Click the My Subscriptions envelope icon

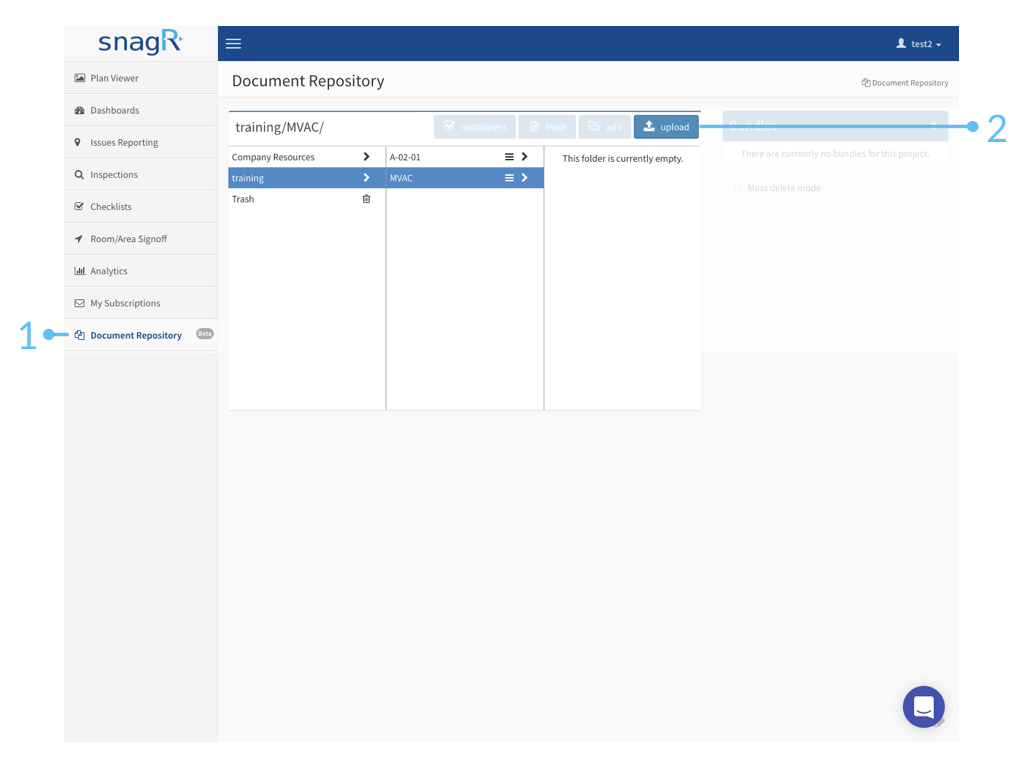pos(80,302)
